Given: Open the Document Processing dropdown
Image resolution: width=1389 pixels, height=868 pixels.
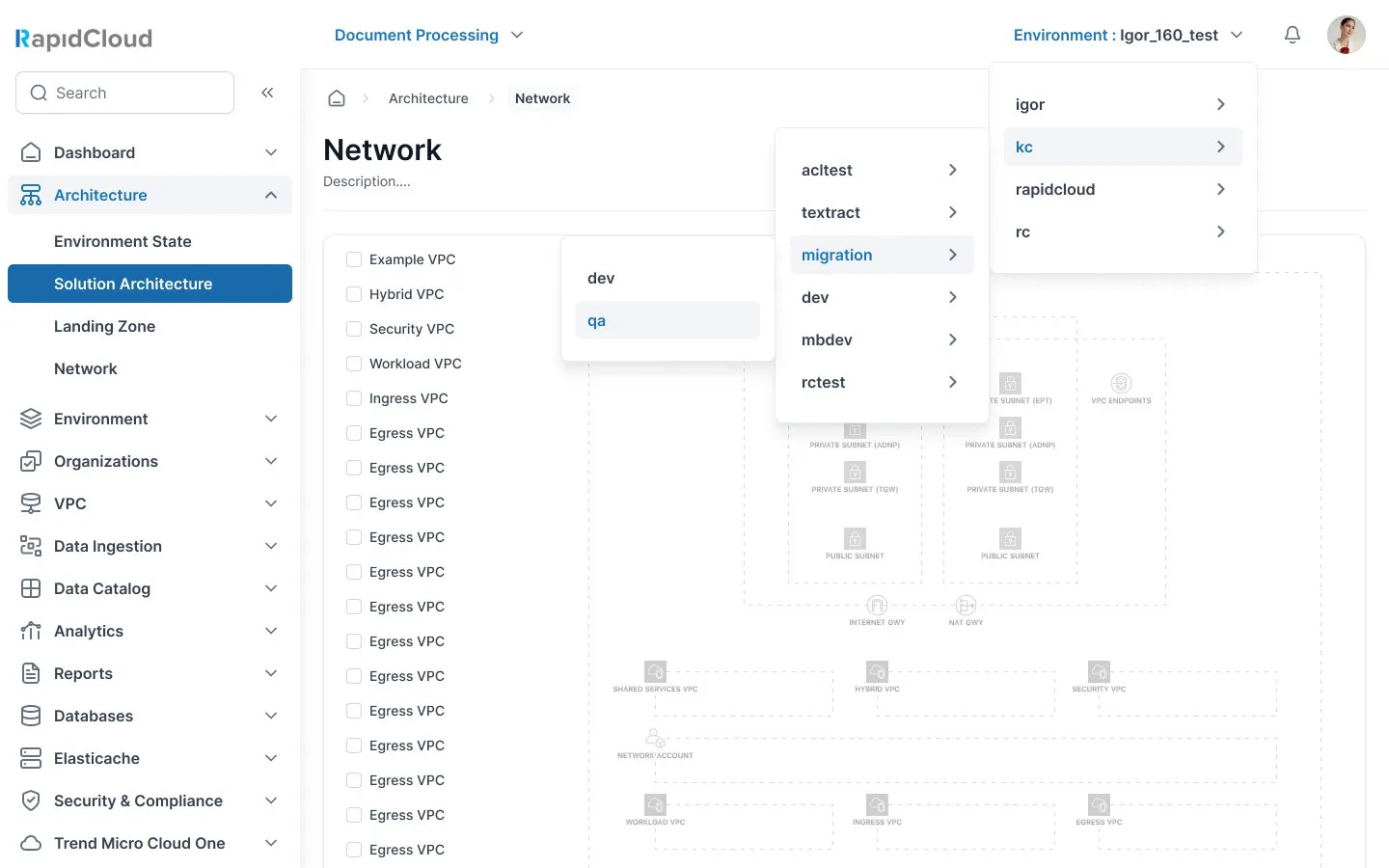Looking at the screenshot, I should click(428, 35).
